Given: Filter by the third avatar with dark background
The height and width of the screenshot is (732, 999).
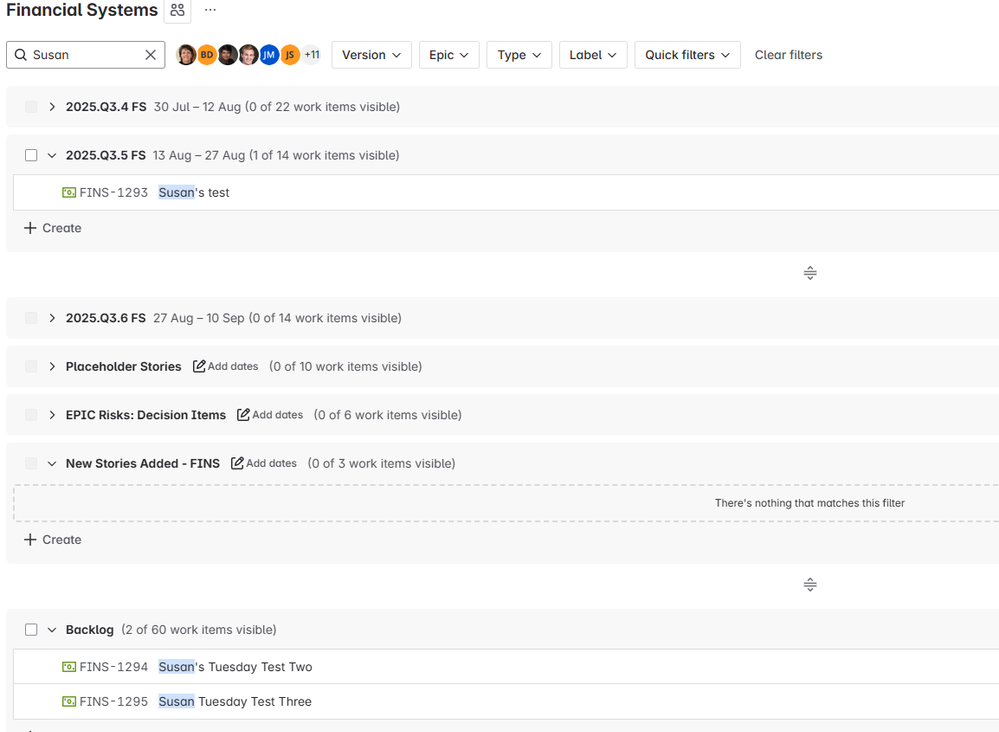Looking at the screenshot, I should (x=227, y=55).
